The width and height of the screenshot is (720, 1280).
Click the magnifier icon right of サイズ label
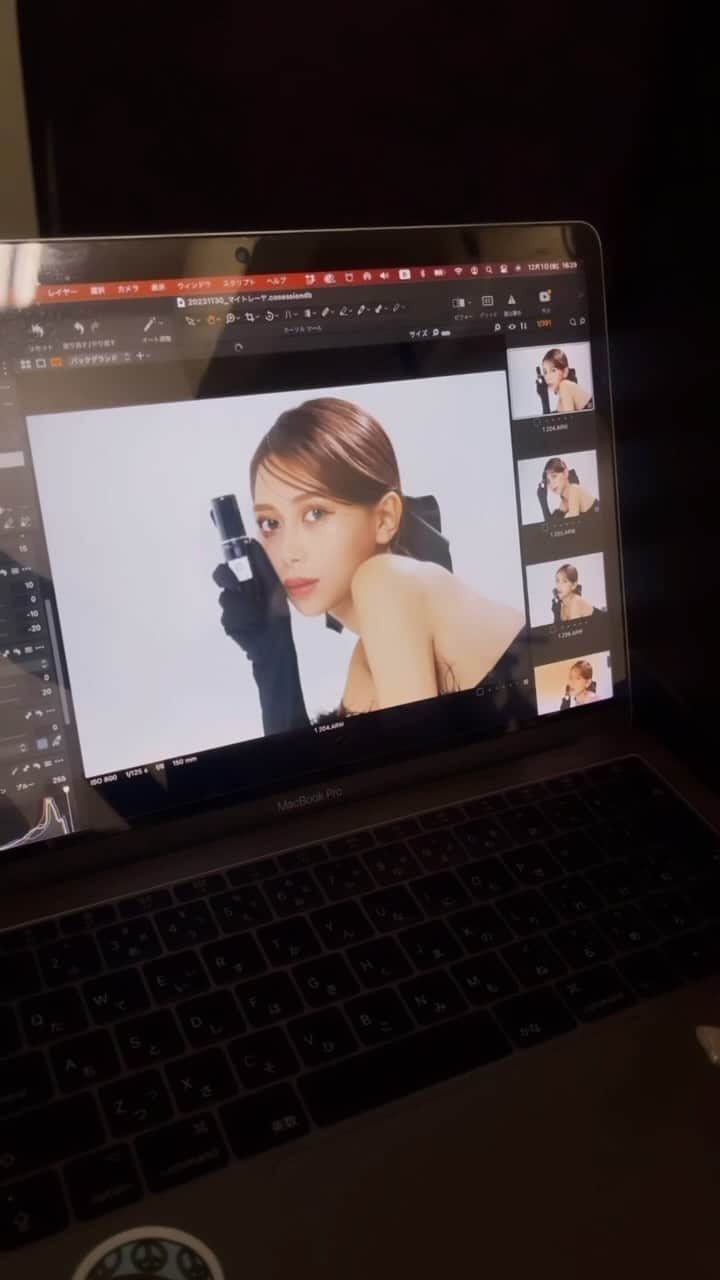[x=435, y=331]
